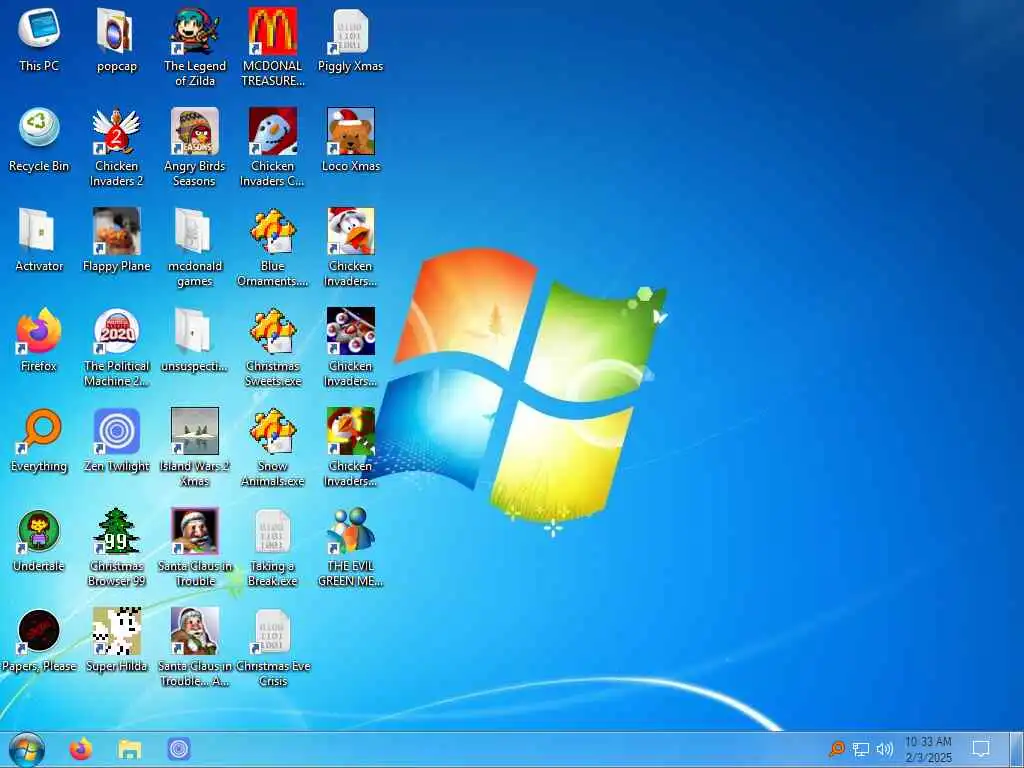Select the Santa Claus in Trouble... A... shortcut

point(195,648)
